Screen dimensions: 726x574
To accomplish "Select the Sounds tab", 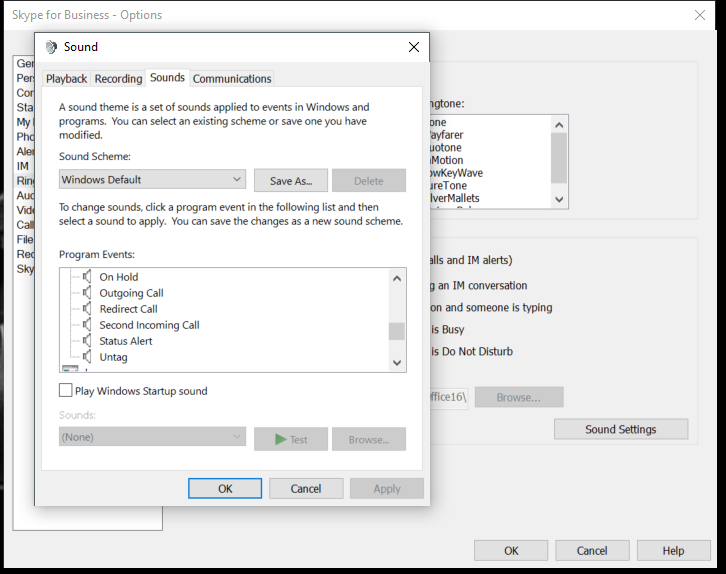I will point(167,77).
